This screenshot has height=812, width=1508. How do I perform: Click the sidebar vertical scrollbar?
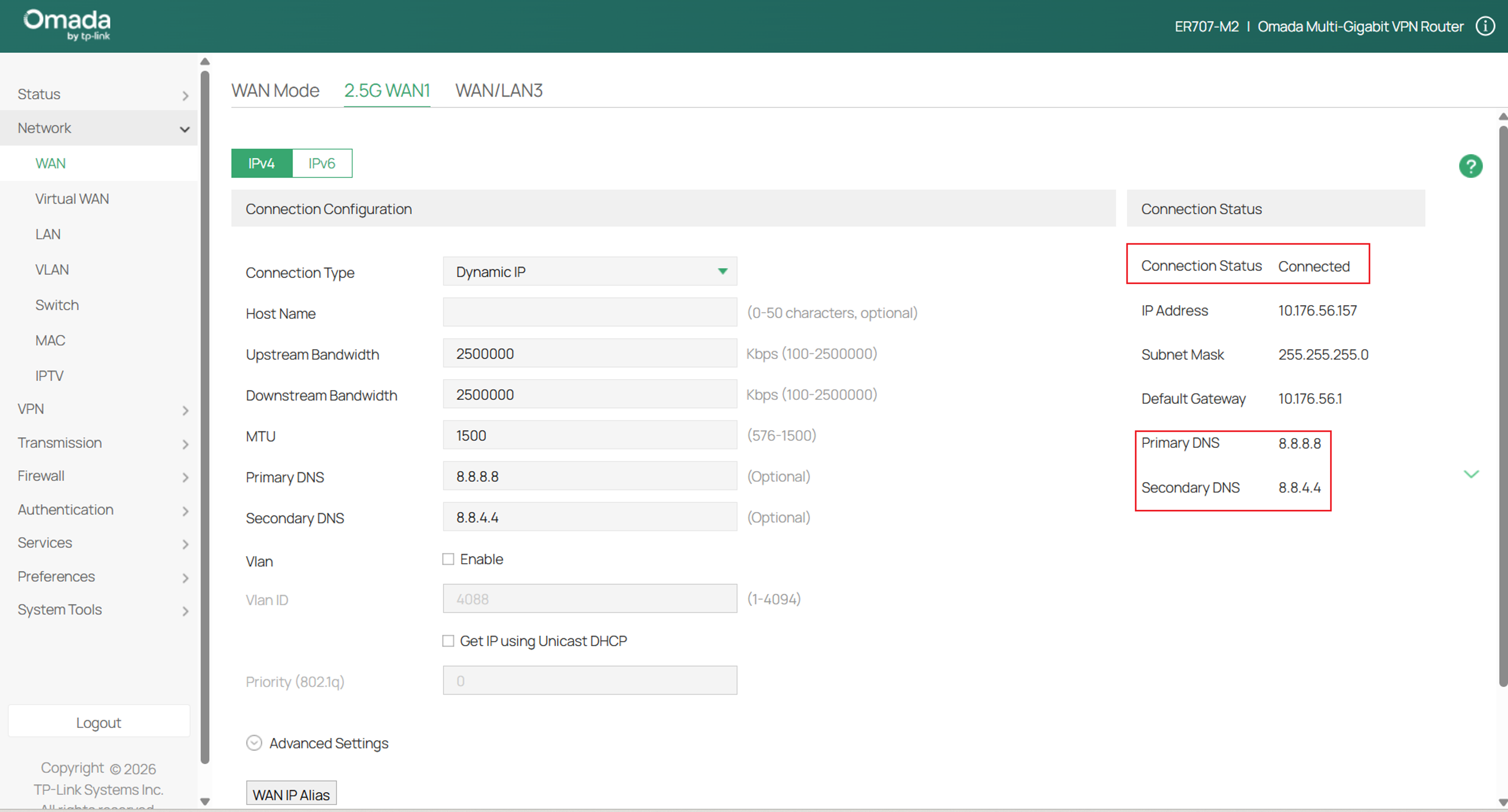(x=205, y=418)
